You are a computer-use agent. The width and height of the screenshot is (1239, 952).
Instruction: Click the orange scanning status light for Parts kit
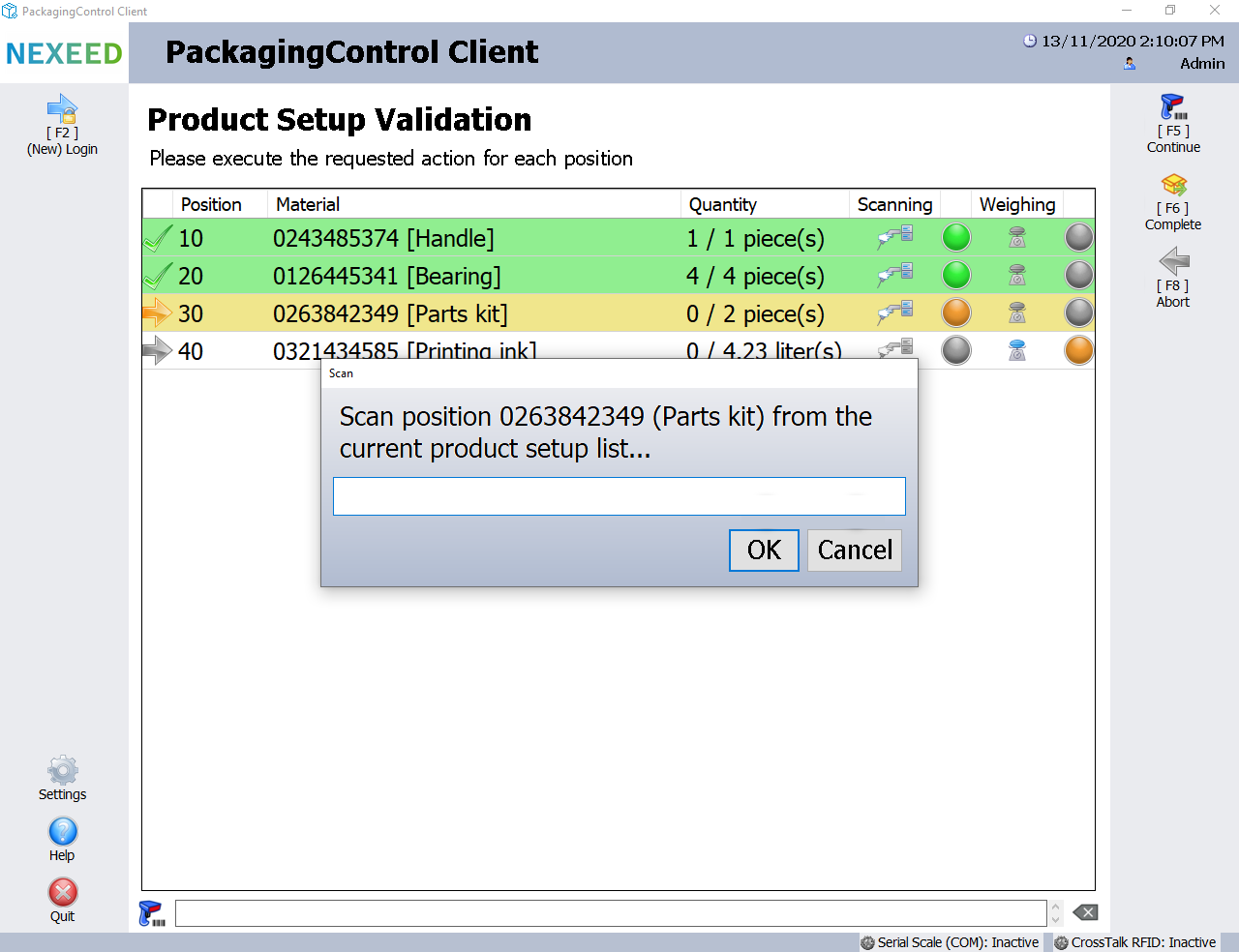point(956,313)
